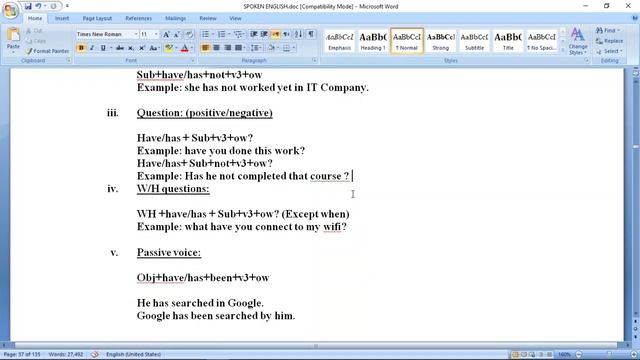Image resolution: width=640 pixels, height=360 pixels.
Task: Apply the Emphasis style
Action: coord(340,41)
